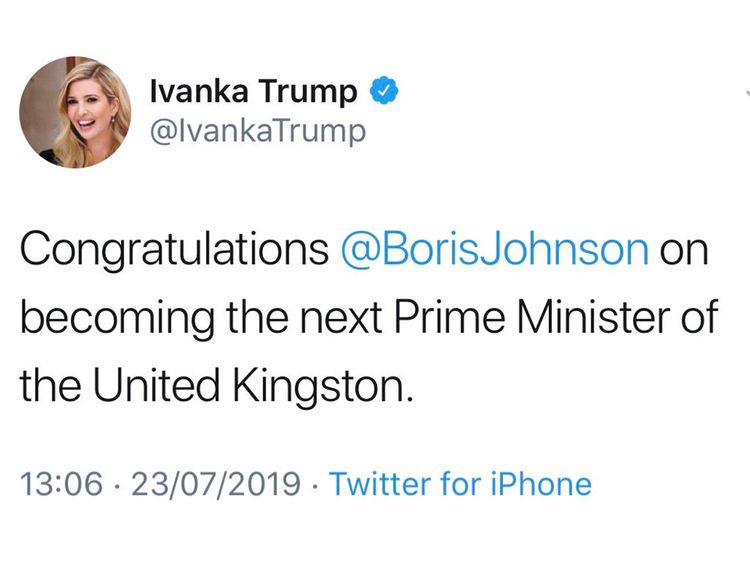Click the dot separator after 13:06
The image size is (750, 563).
(117, 484)
